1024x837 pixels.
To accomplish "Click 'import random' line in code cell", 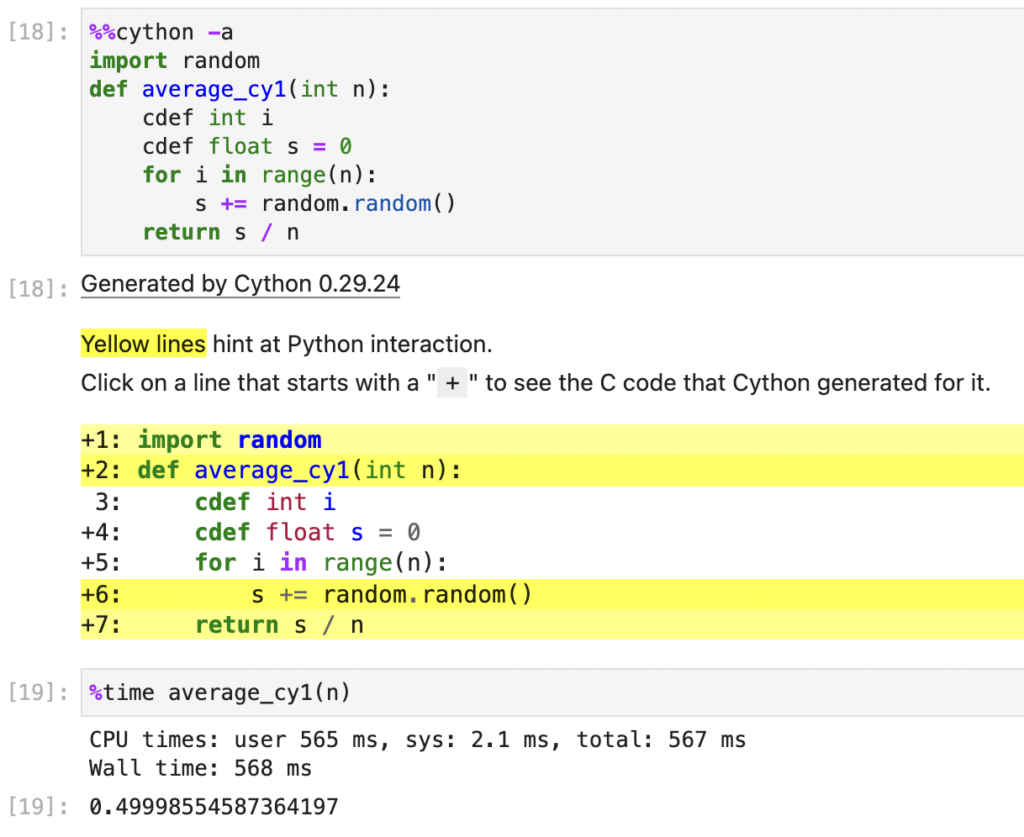I will 174,61.
